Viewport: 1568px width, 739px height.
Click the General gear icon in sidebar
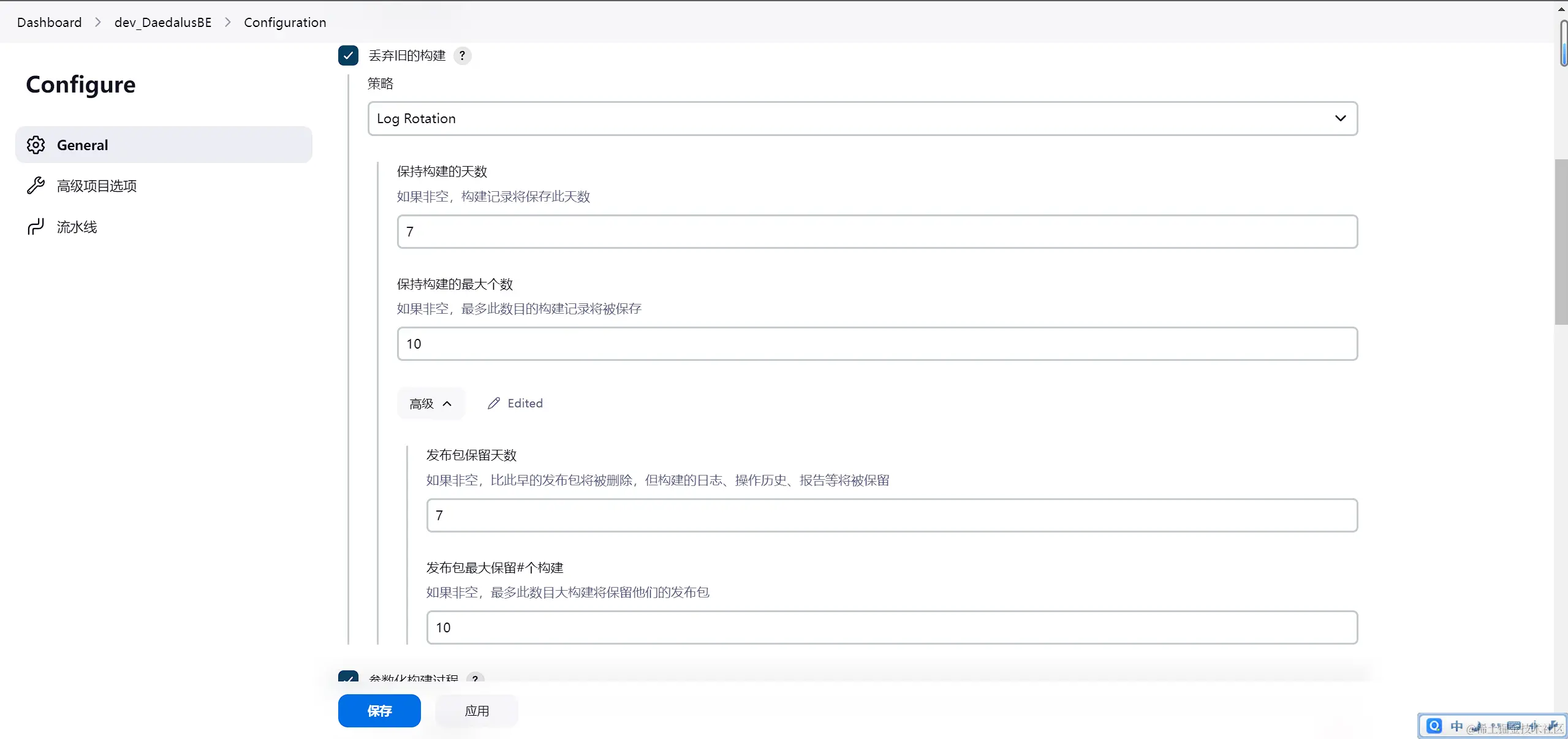[36, 145]
